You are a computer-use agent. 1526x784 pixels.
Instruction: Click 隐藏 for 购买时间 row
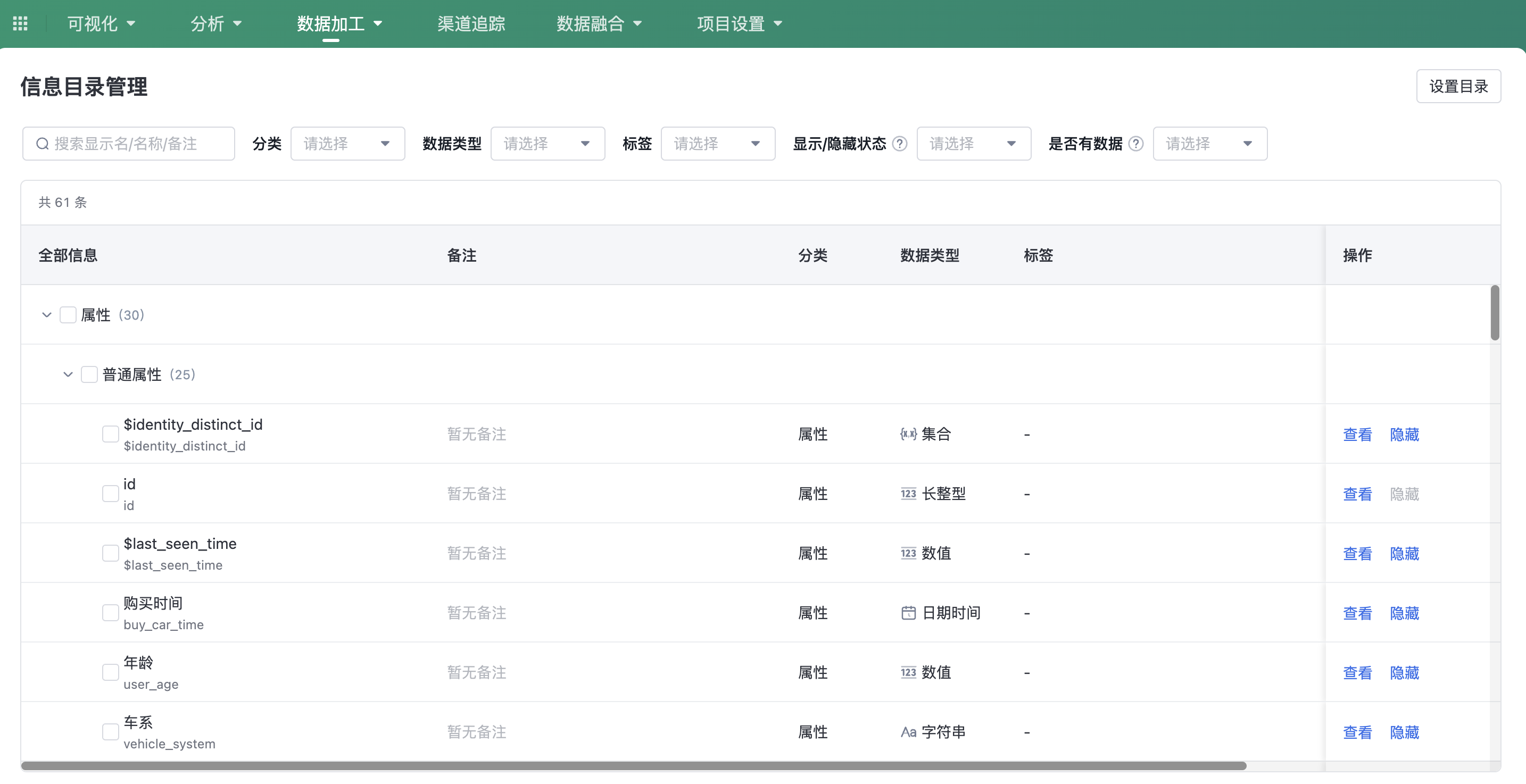pos(1405,613)
